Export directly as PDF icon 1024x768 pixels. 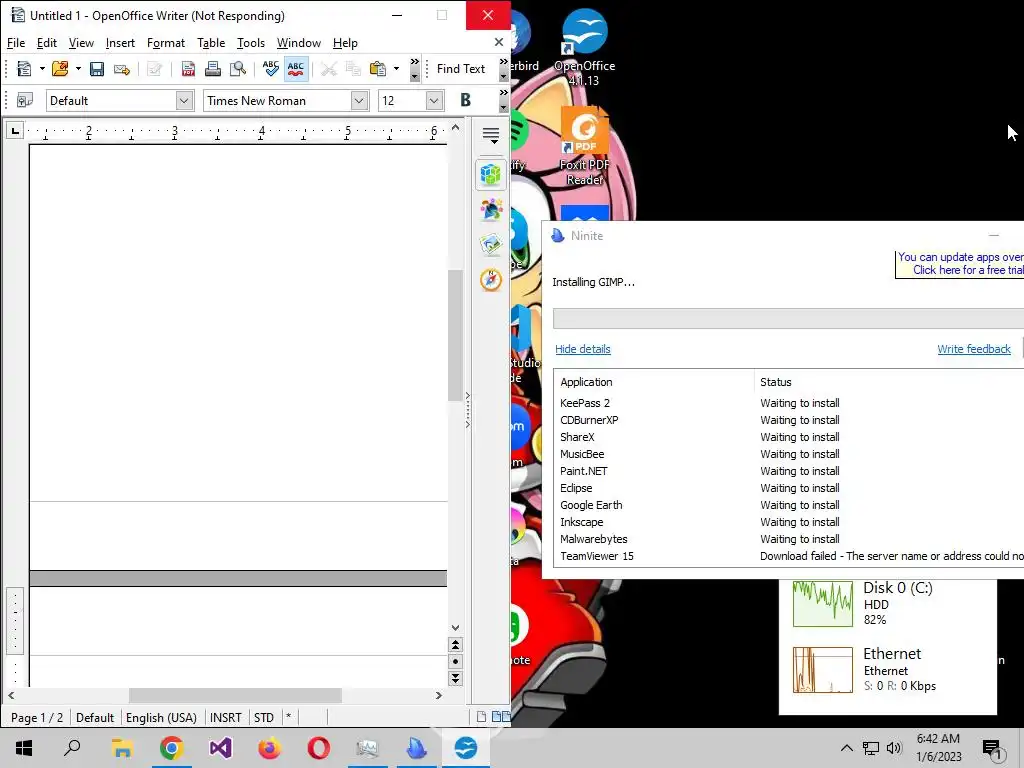[x=188, y=69]
